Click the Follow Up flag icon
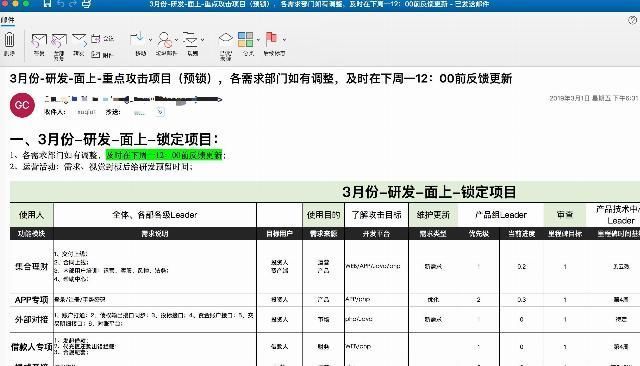The height and width of the screenshot is (366, 640). pos(271,39)
